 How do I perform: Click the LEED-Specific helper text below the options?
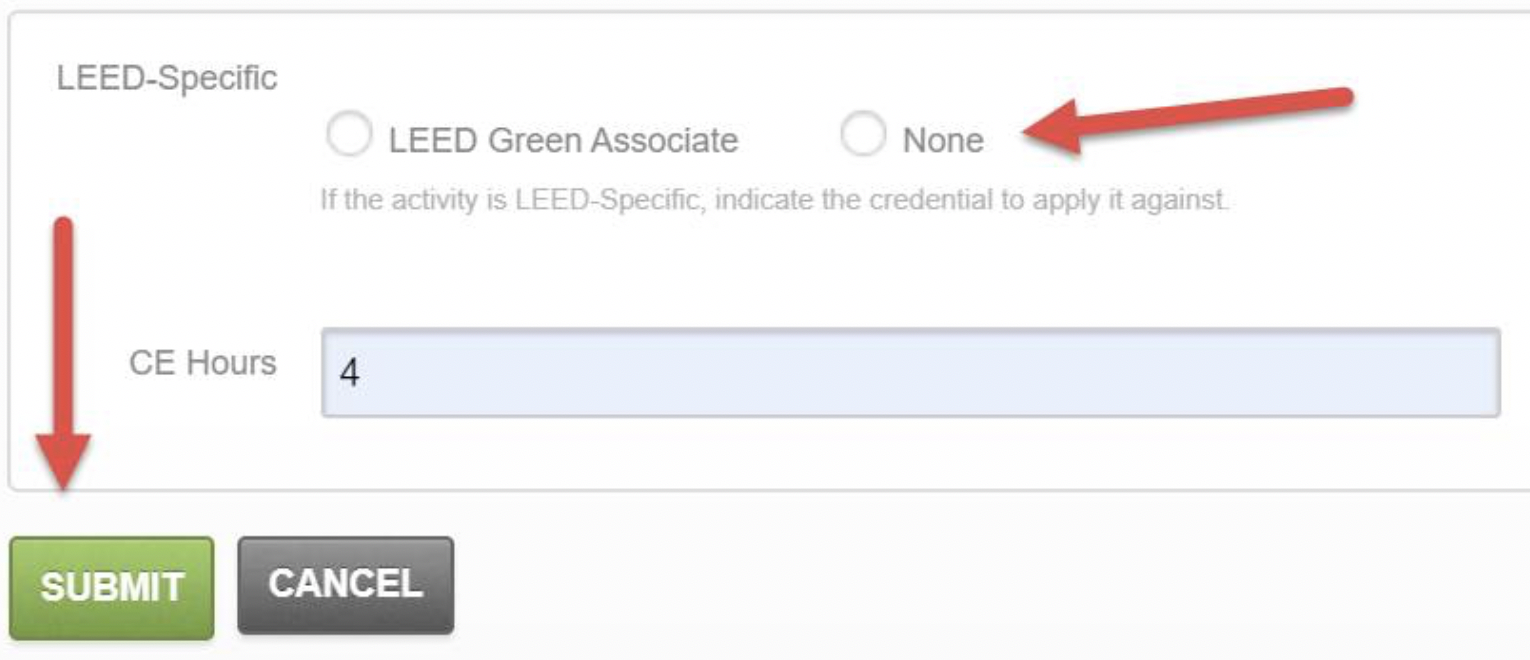pos(773,200)
